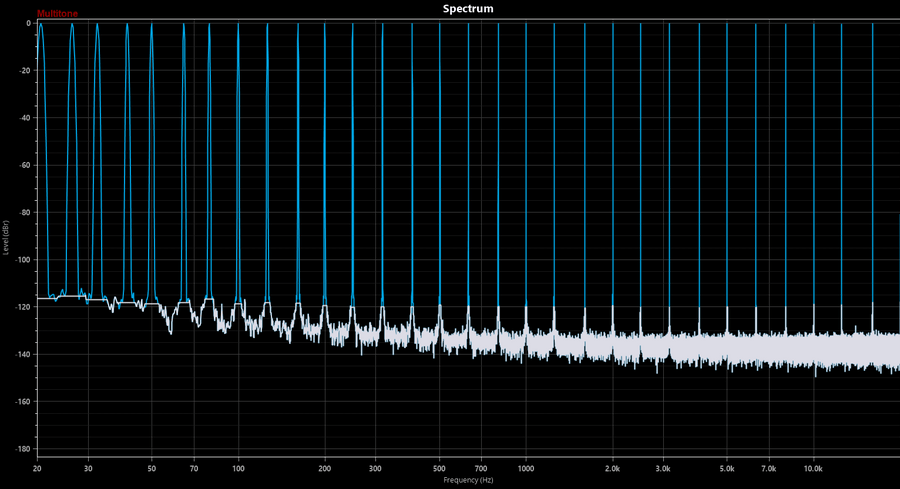
Task: Click the 500 Hz frequency tick label
Action: click(439, 468)
